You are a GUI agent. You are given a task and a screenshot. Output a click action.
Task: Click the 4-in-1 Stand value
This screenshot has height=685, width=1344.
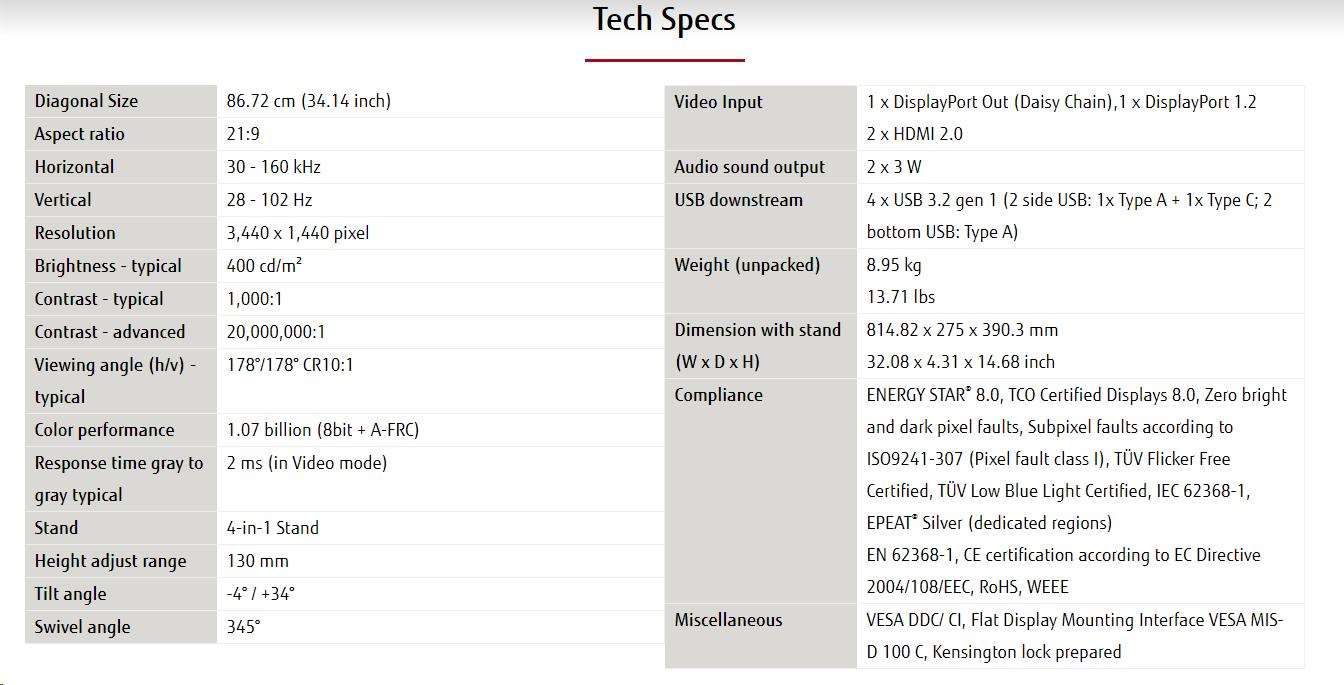coord(273,528)
